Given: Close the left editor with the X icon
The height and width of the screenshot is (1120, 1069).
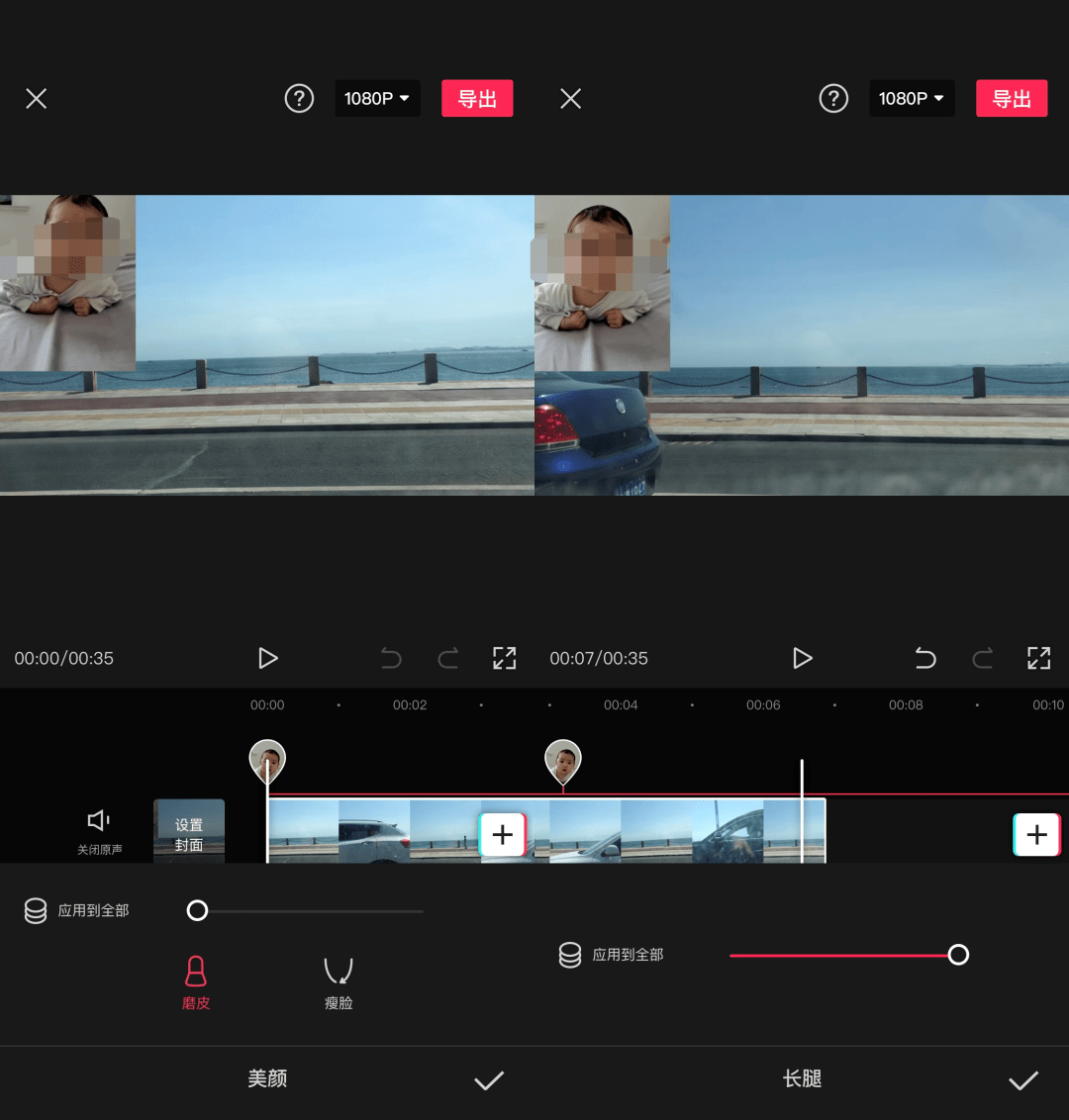Looking at the screenshot, I should click(37, 99).
